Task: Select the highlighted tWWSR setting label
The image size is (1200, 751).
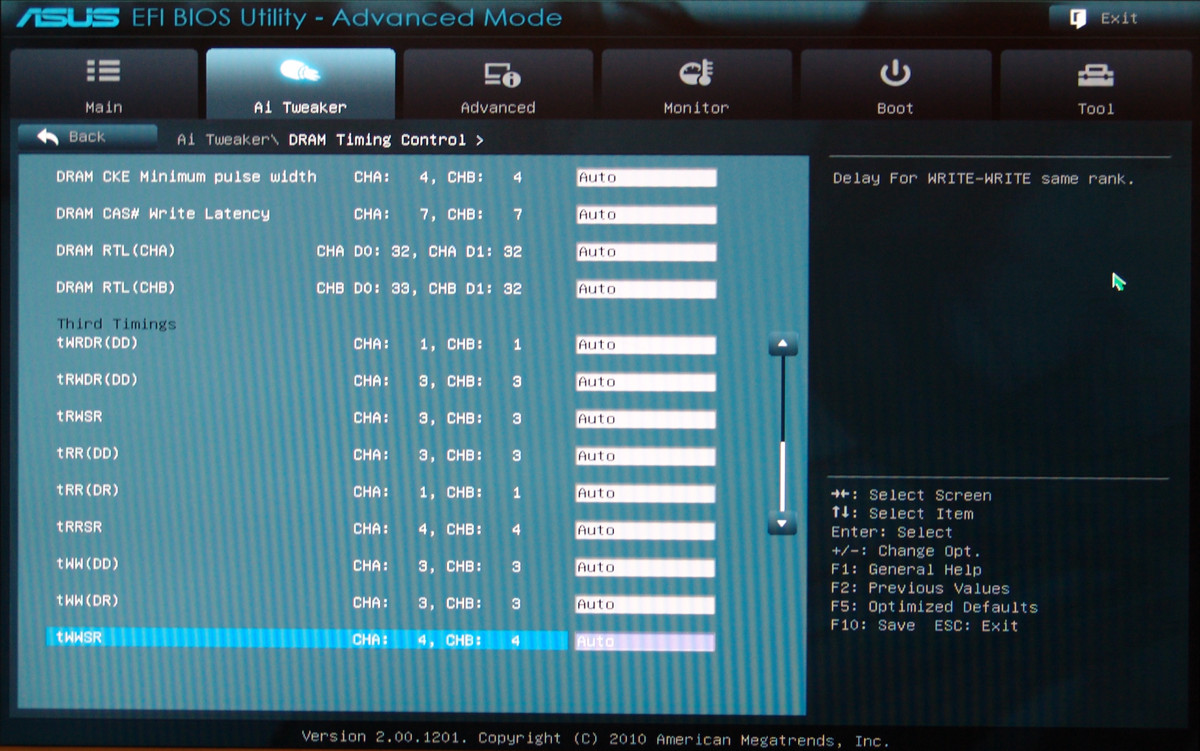Action: [x=79, y=638]
